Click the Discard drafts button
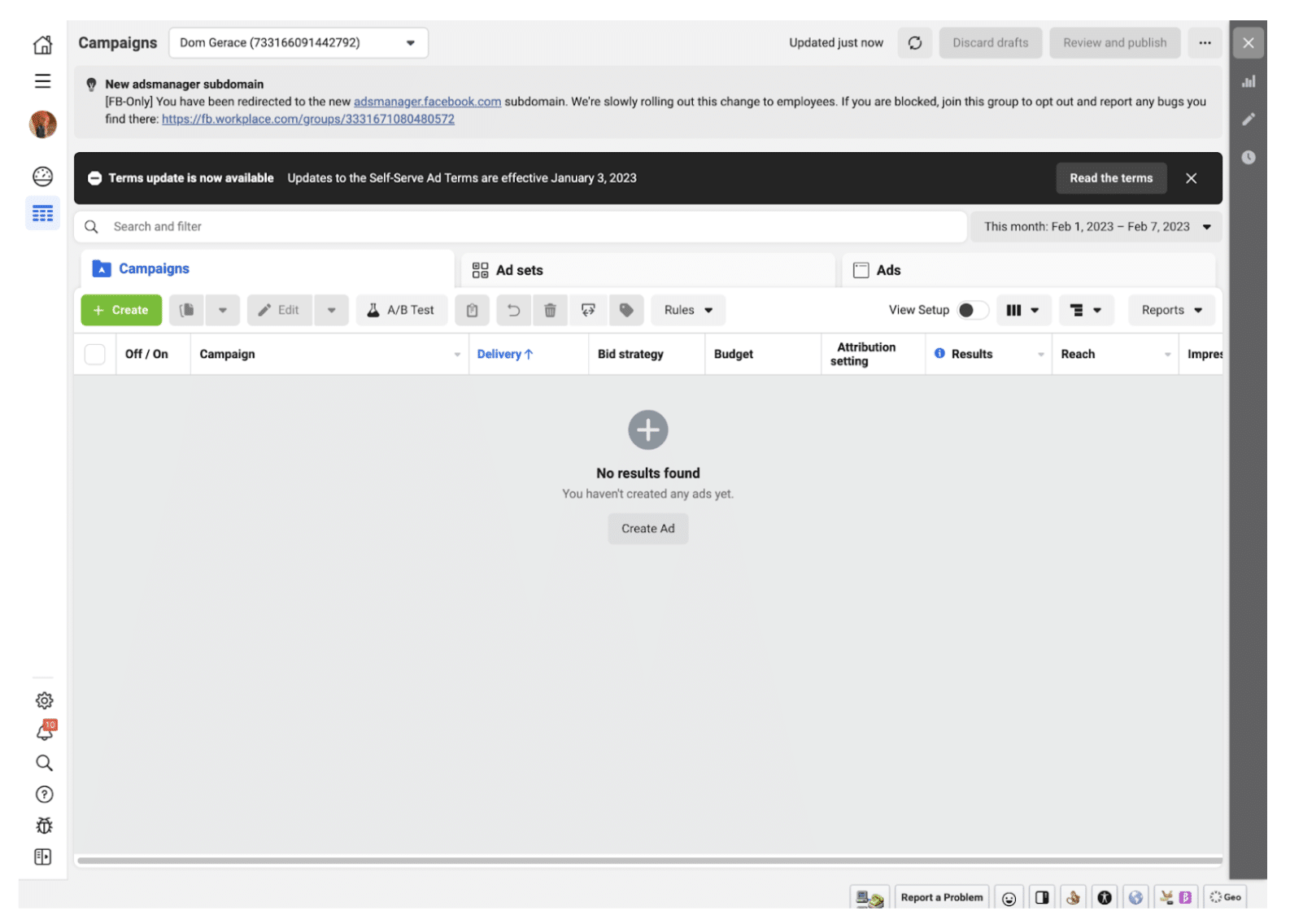 [991, 43]
